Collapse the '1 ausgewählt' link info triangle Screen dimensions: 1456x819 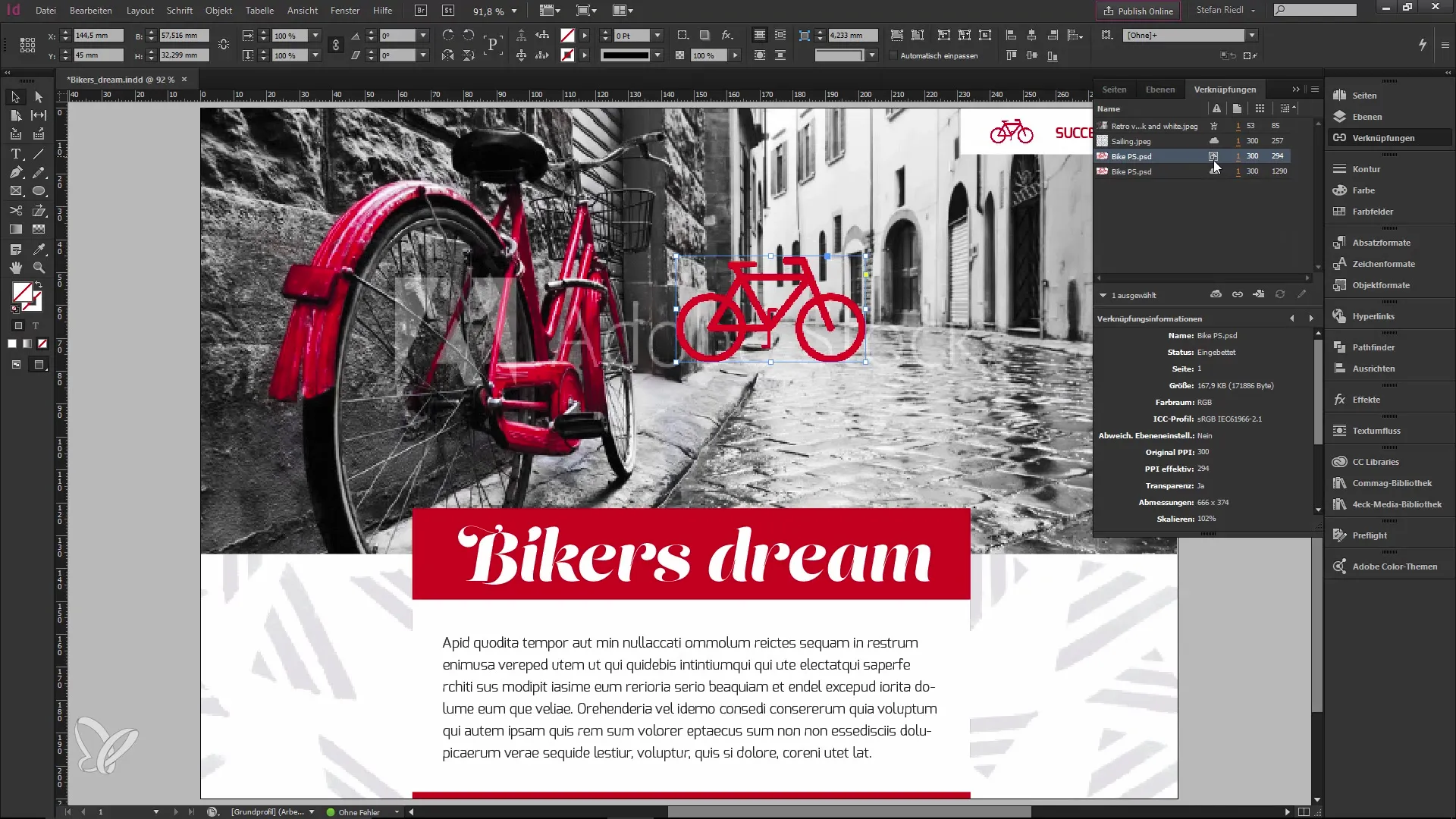point(1103,295)
